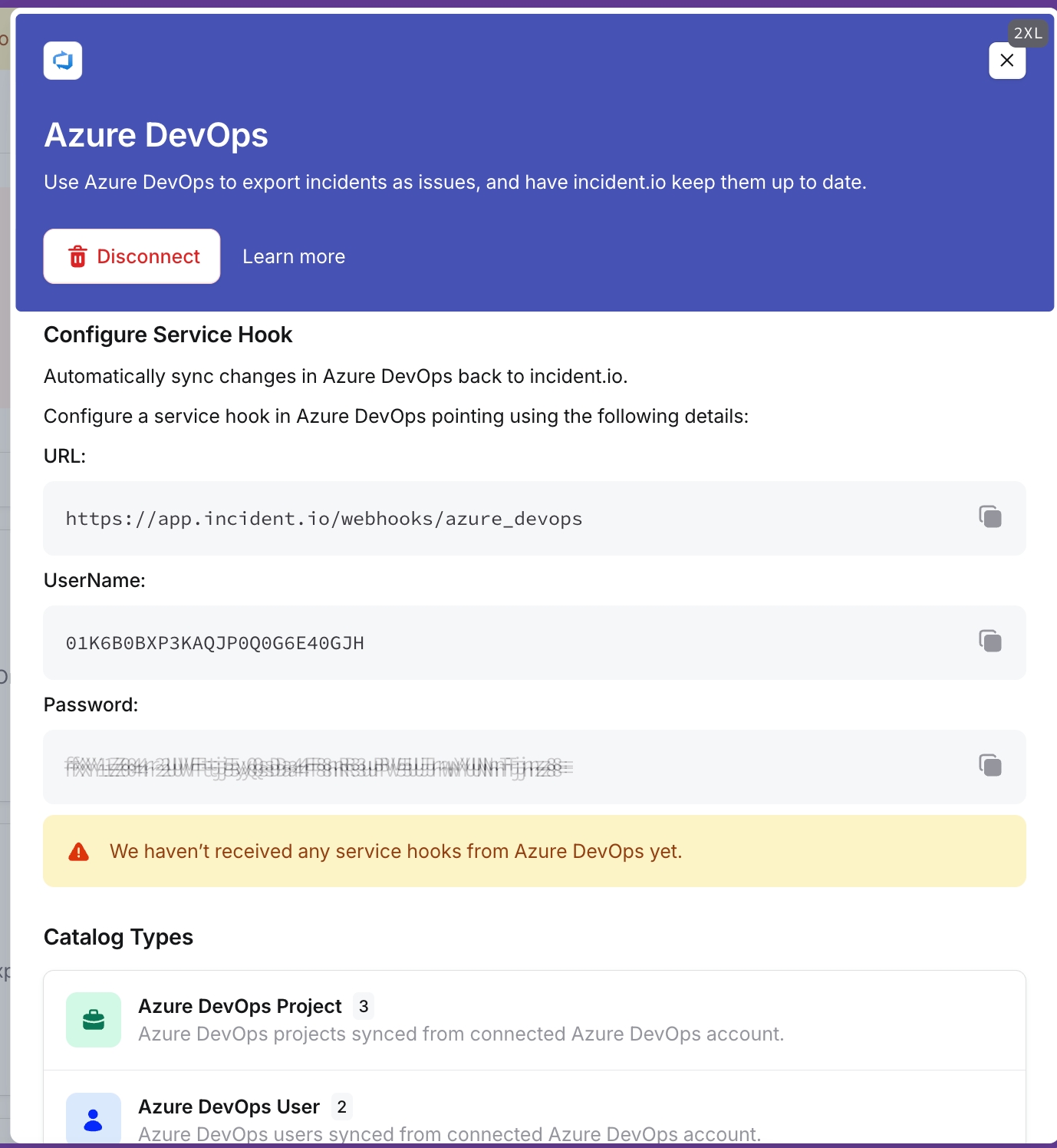Click the project count badge showing 3
Screen dimensions: 1057x1148
(364, 1006)
